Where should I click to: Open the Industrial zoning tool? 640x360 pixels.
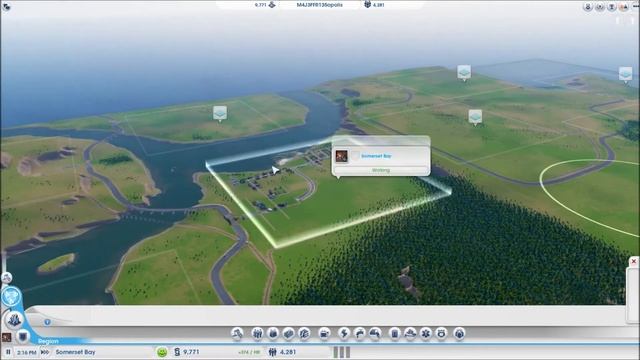[x=289, y=333]
